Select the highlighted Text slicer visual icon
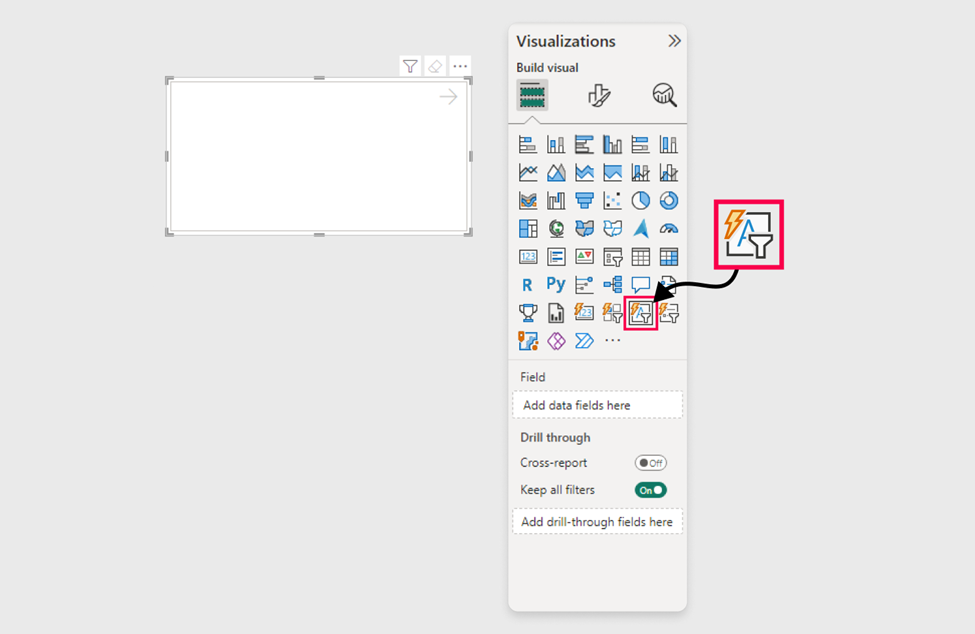This screenshot has height=634, width=975. point(641,314)
